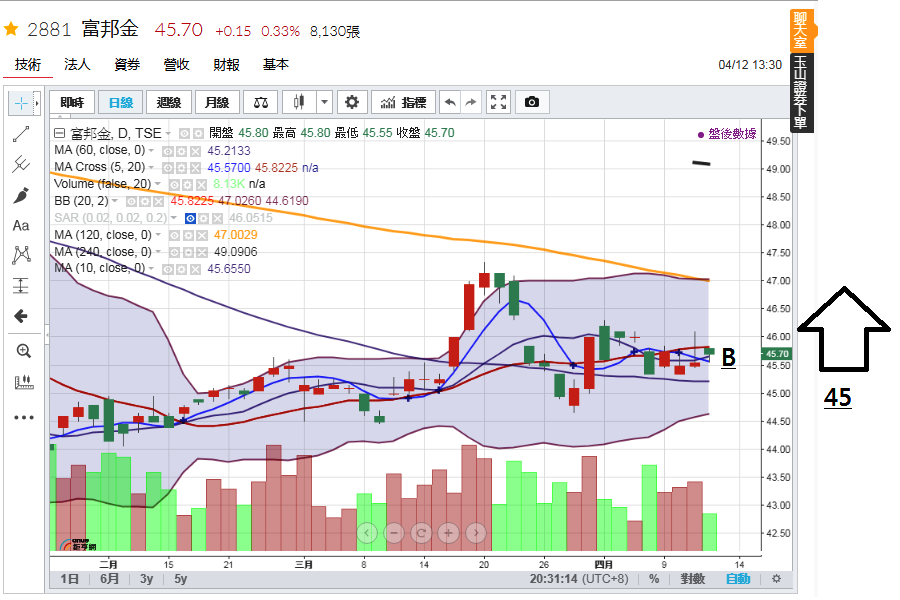Select the brush drawing tool
The height and width of the screenshot is (600, 900).
pos(21,195)
